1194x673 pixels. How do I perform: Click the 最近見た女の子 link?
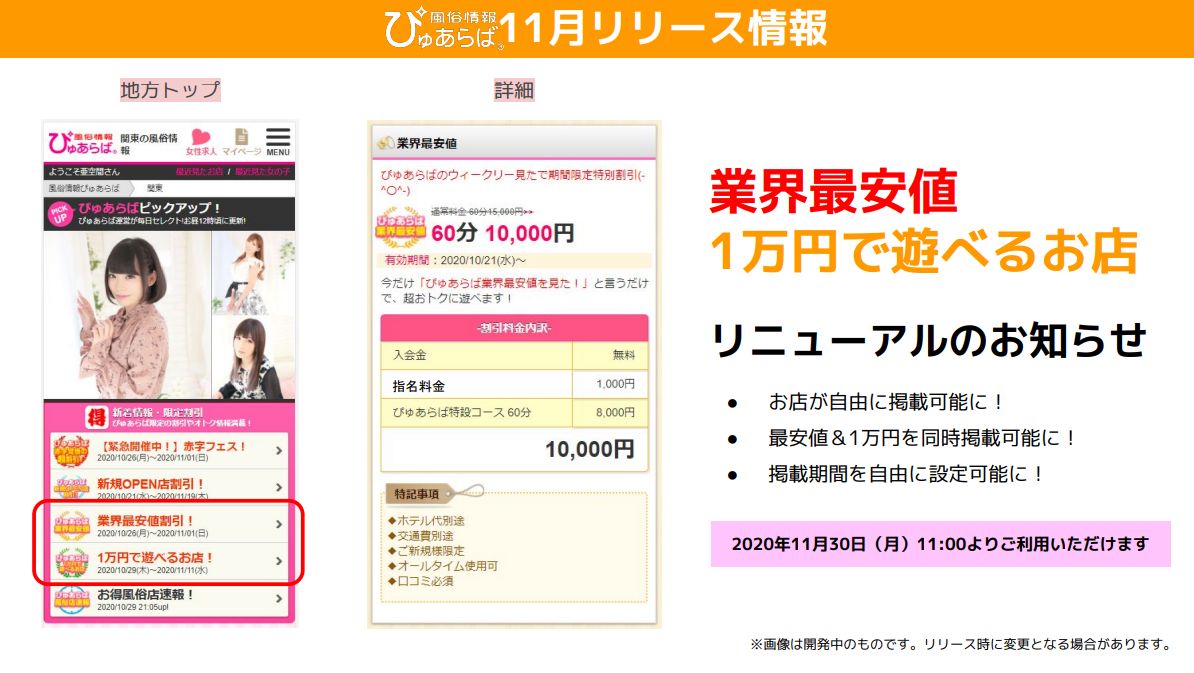262,172
